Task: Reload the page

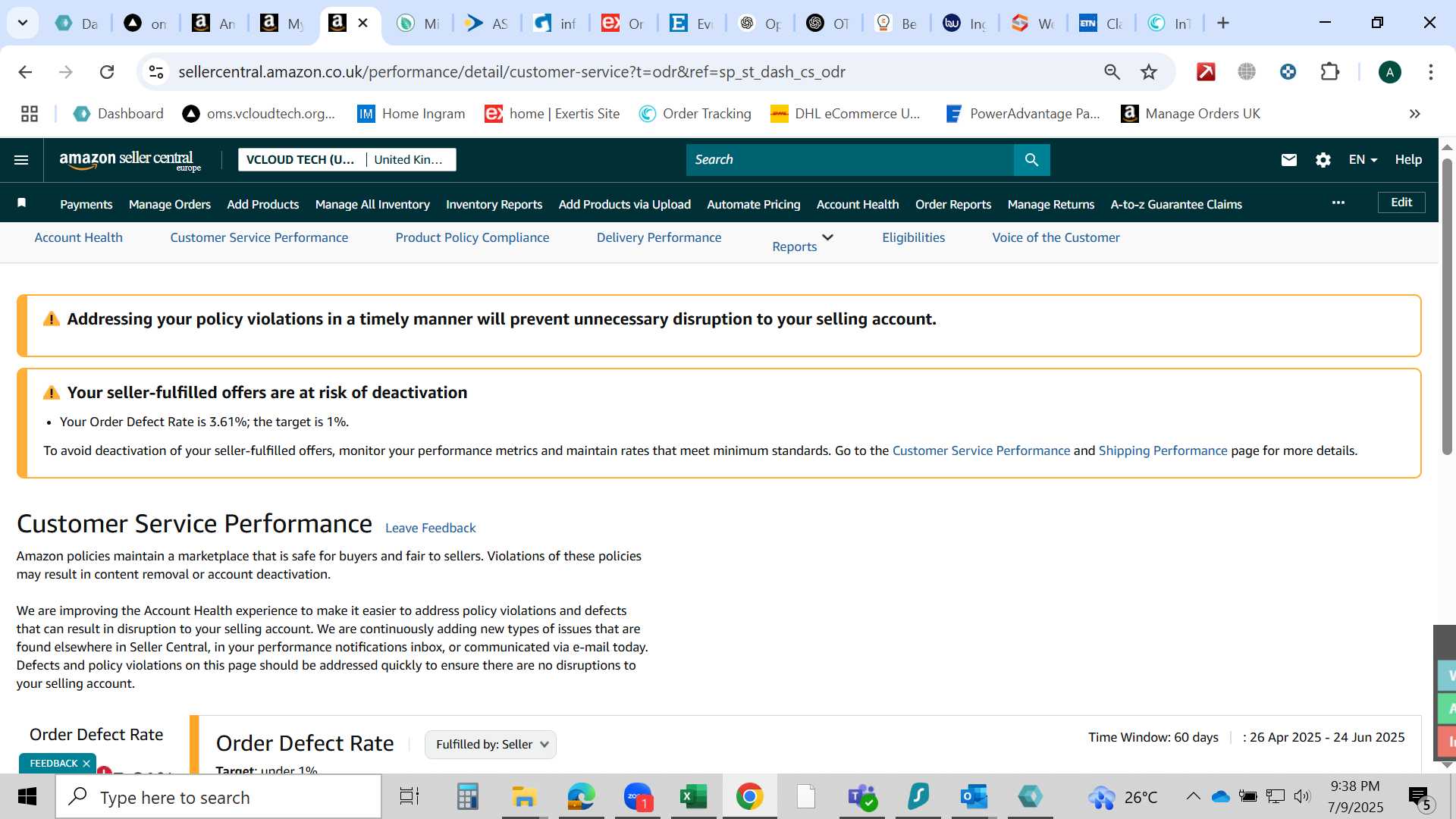Action: (107, 72)
